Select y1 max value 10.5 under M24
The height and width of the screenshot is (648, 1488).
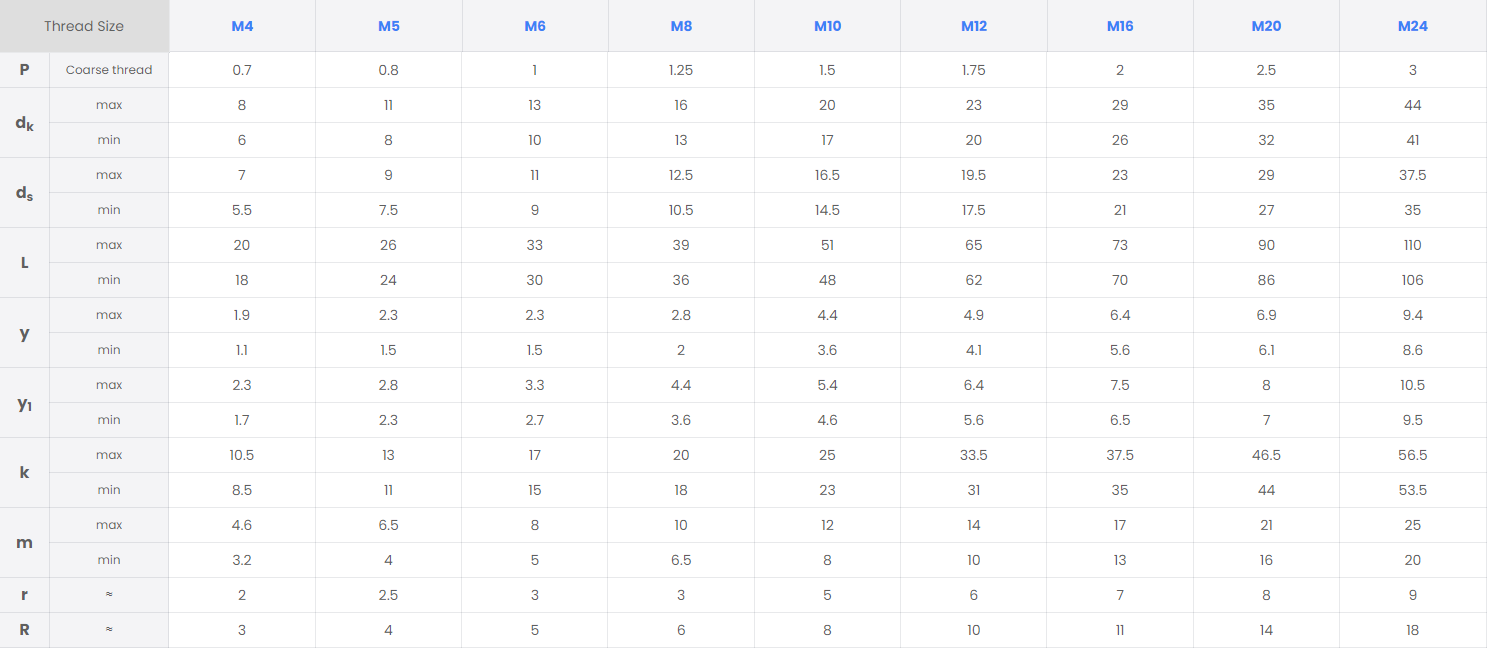(x=1412, y=385)
